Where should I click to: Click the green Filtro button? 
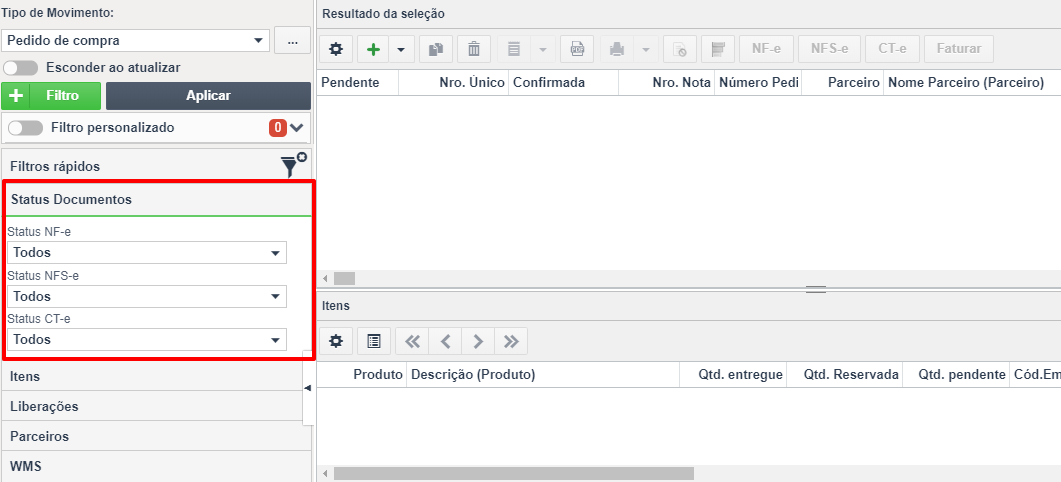pyautogui.click(x=51, y=96)
